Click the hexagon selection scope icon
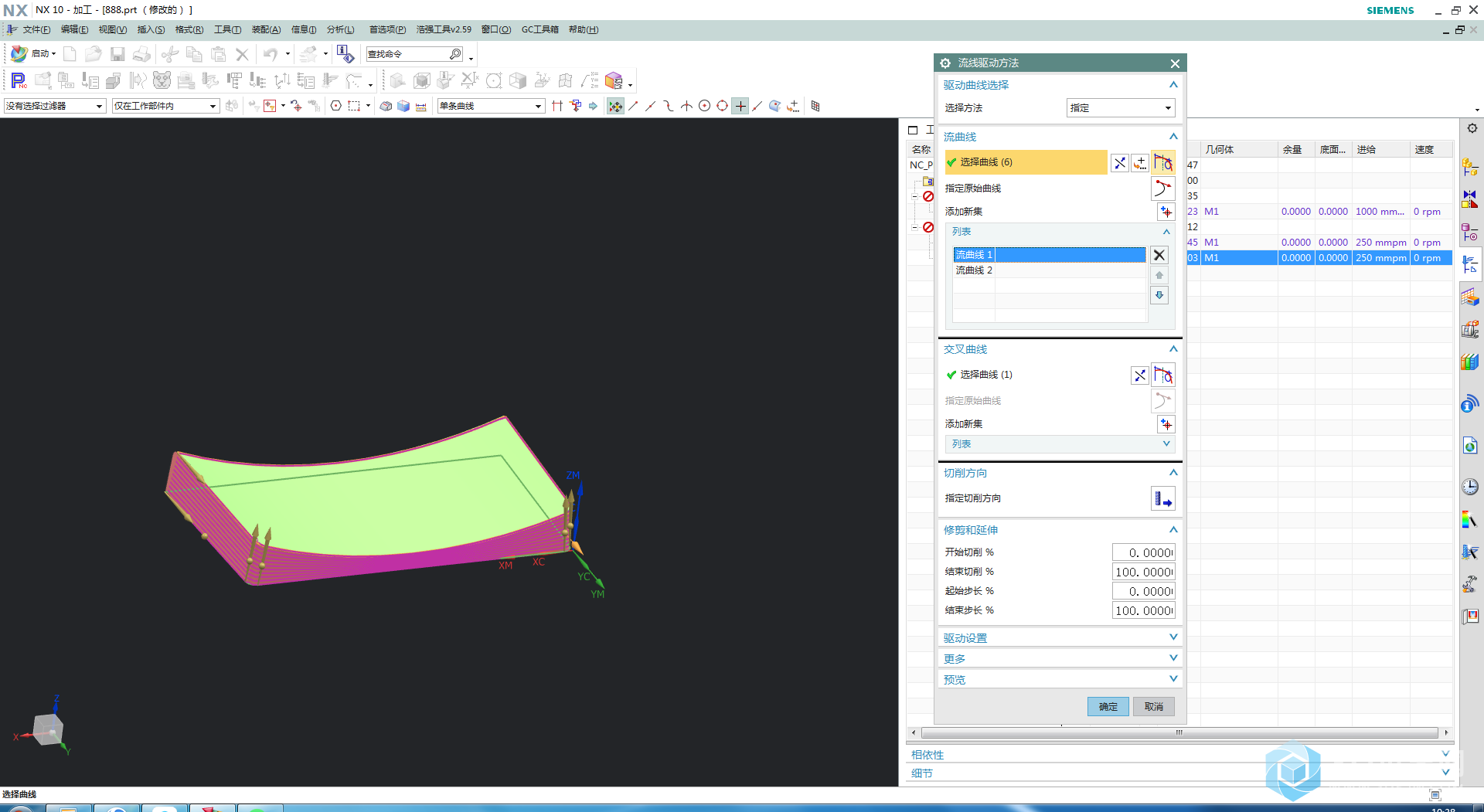 [336, 106]
